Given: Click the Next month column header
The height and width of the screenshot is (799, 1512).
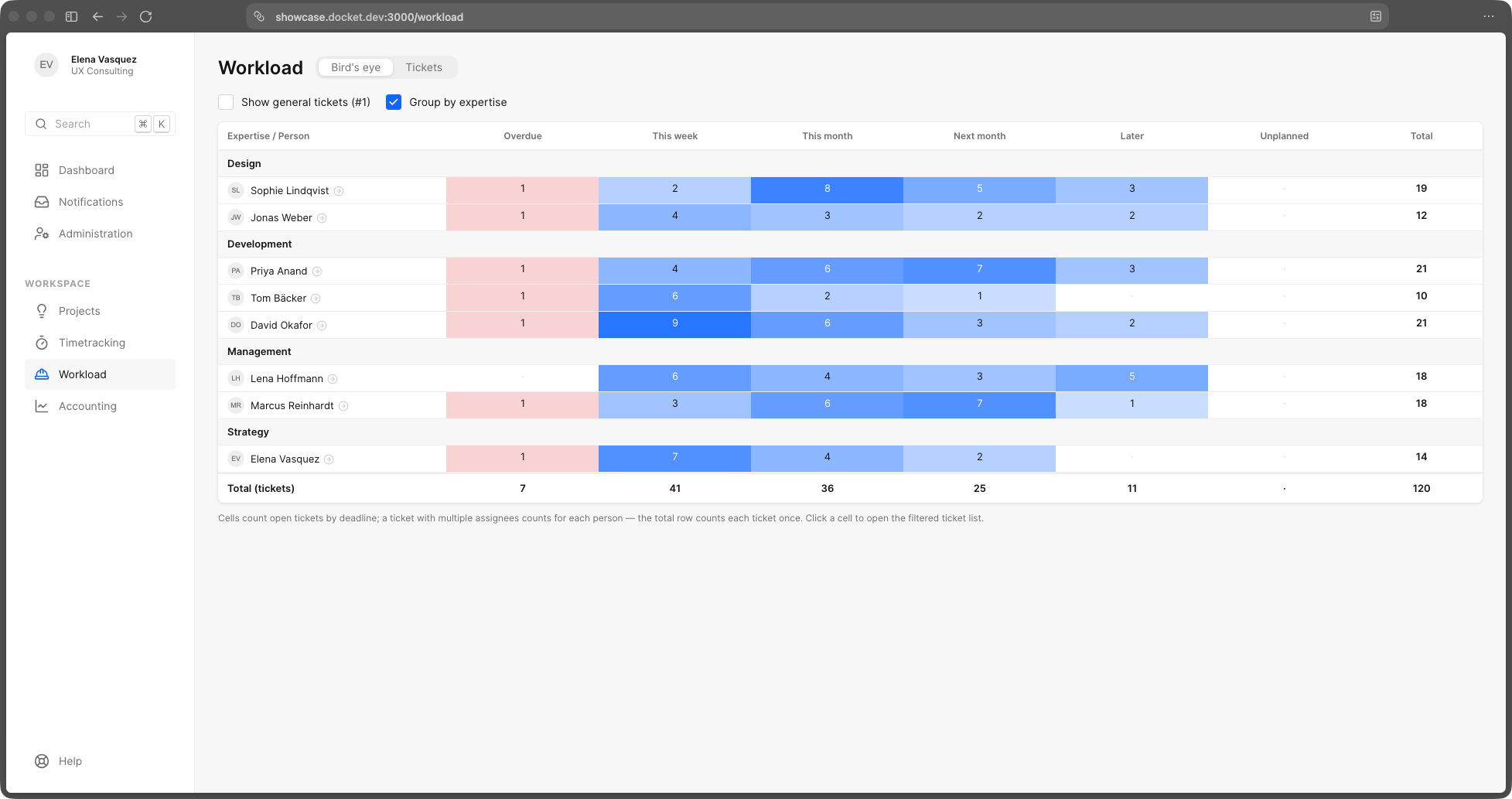Looking at the screenshot, I should coord(979,136).
